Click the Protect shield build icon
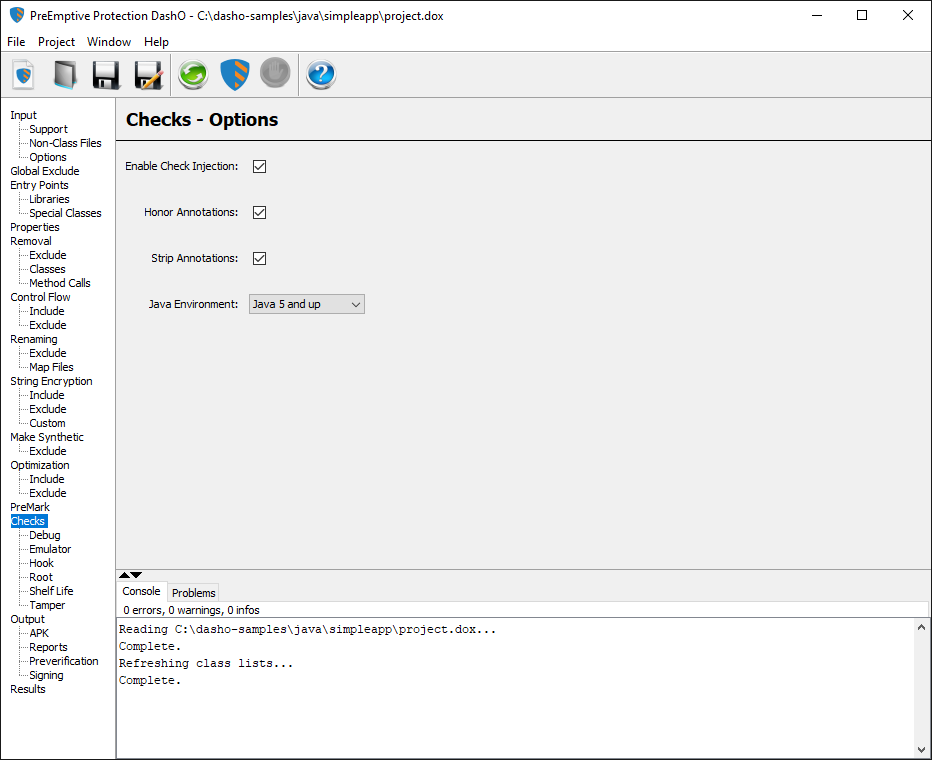Screen dimensions: 932x760 point(235,75)
